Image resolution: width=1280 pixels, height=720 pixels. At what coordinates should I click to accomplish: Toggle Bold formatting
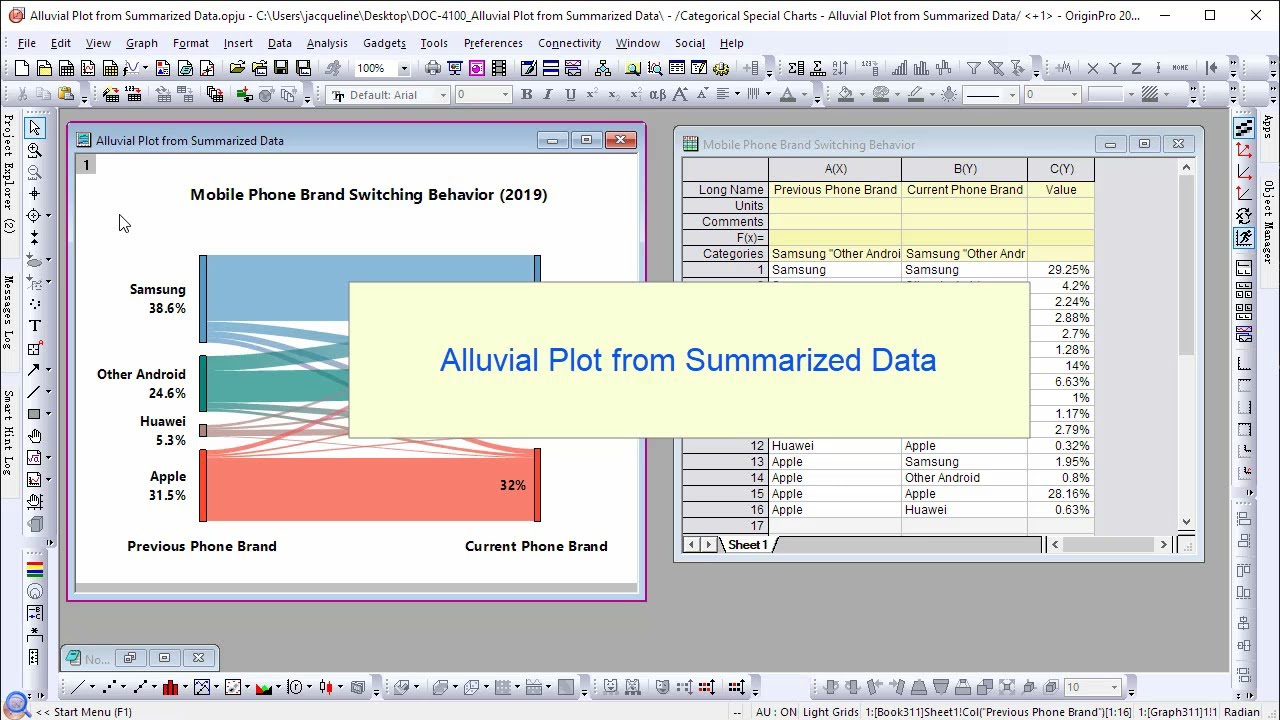(526, 94)
